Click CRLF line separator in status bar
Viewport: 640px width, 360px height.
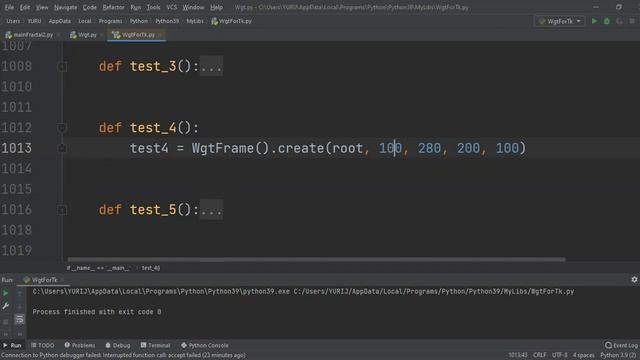pos(539,356)
